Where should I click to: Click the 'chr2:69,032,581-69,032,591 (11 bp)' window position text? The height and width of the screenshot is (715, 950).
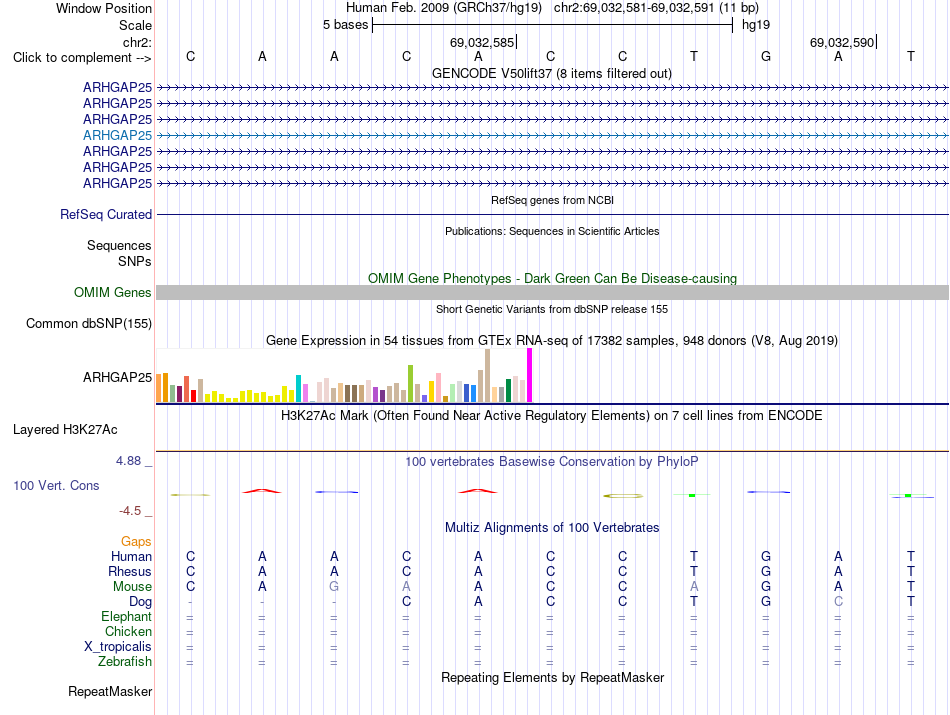point(656,8)
